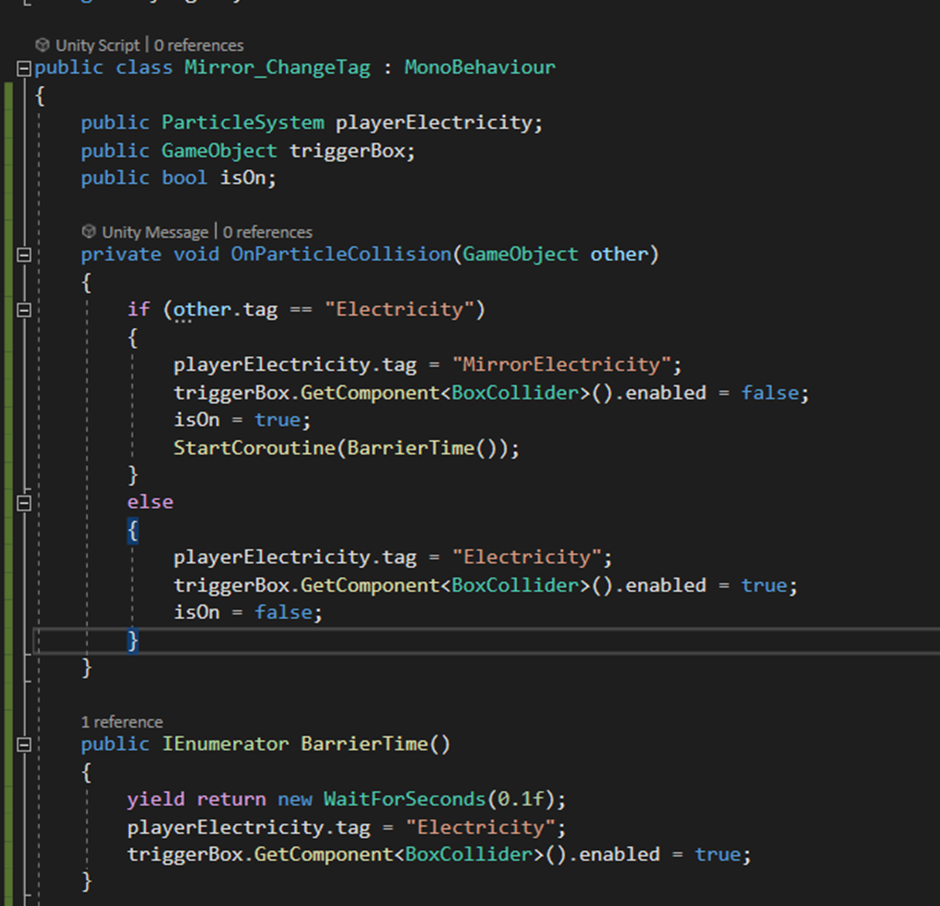Click the 'other' parameter in the method signature

(x=619, y=254)
